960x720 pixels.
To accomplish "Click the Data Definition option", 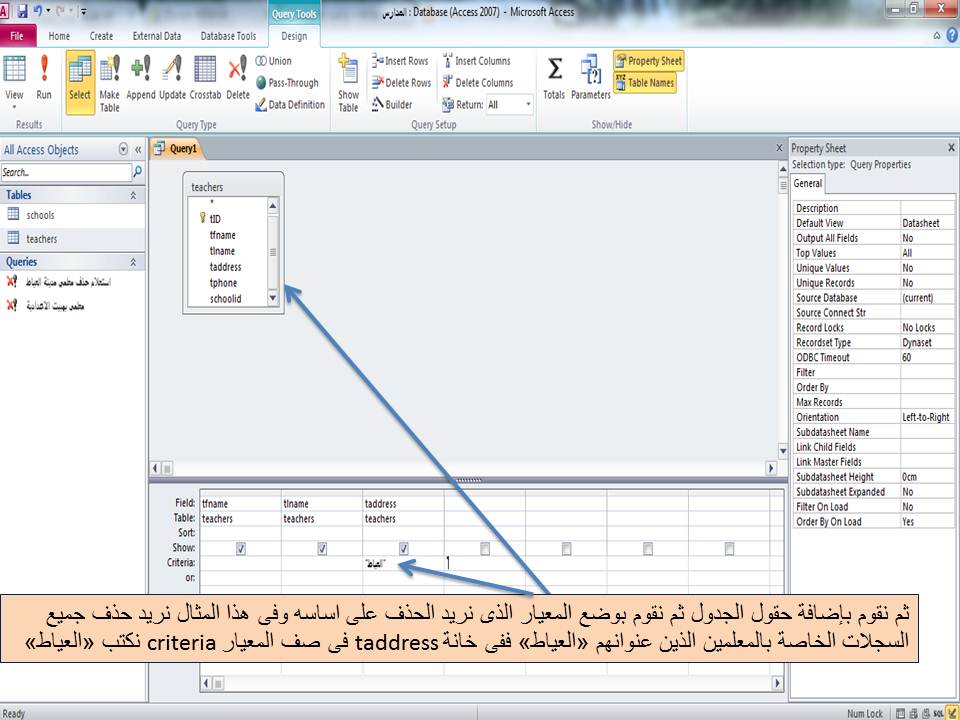I will coord(290,105).
